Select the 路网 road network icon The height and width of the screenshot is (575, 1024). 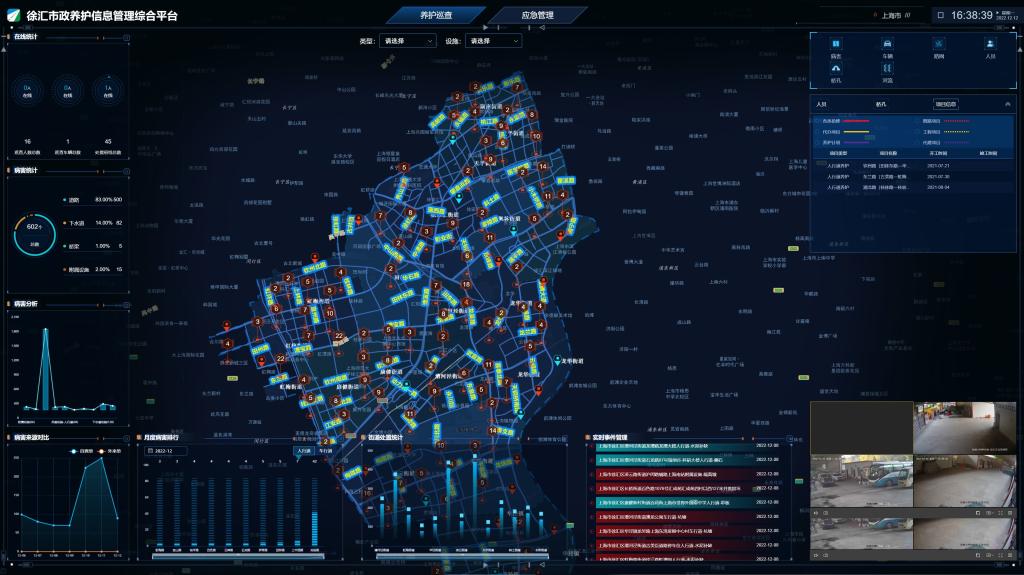click(938, 44)
